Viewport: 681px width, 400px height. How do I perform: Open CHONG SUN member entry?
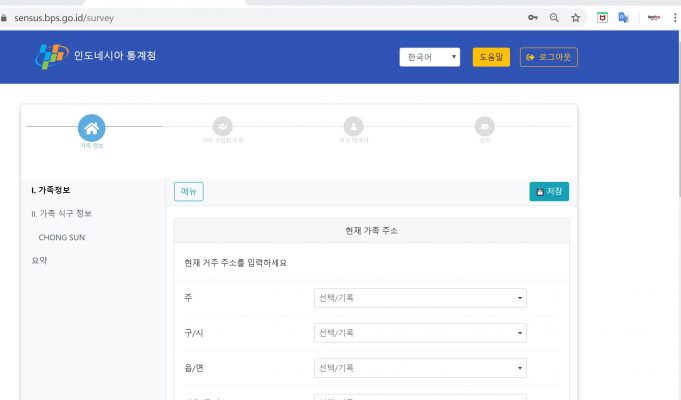(x=60, y=237)
